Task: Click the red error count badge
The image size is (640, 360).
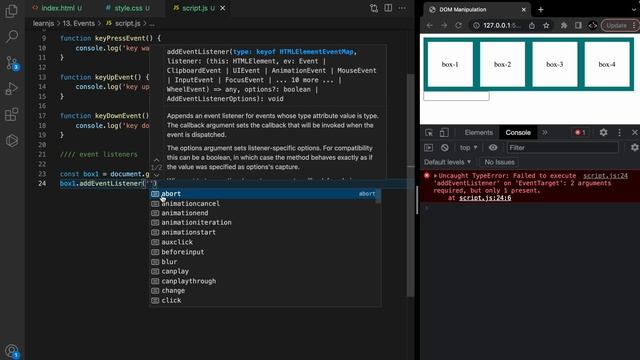Action: pyautogui.click(x=580, y=132)
